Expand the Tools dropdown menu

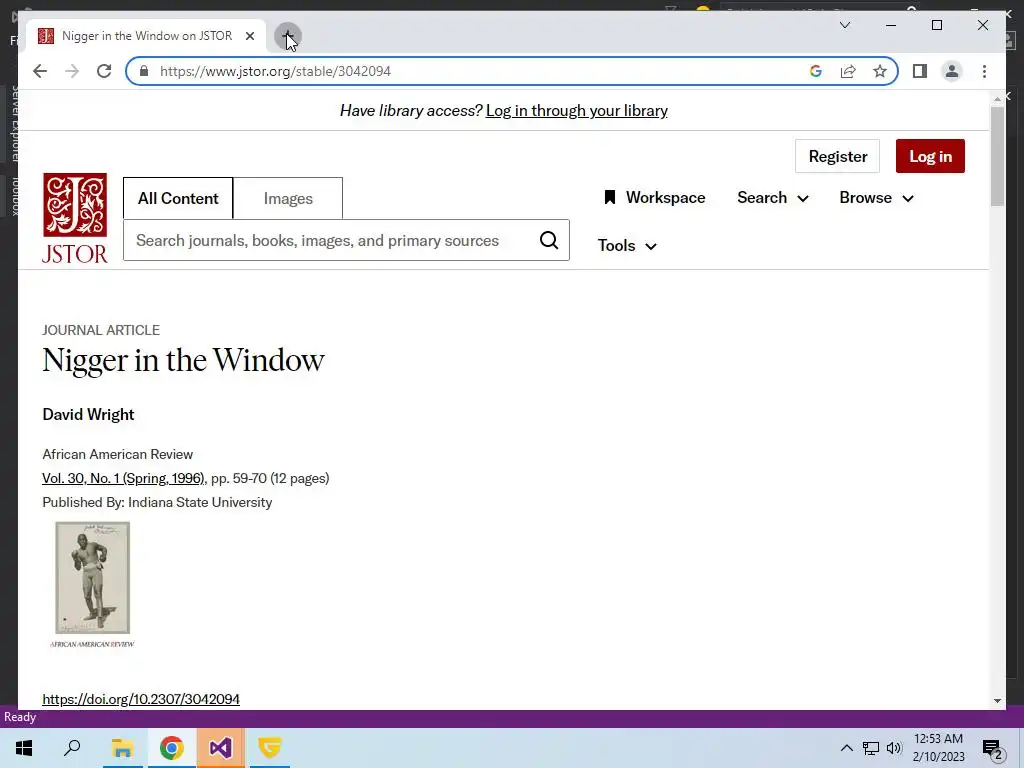[x=627, y=246]
